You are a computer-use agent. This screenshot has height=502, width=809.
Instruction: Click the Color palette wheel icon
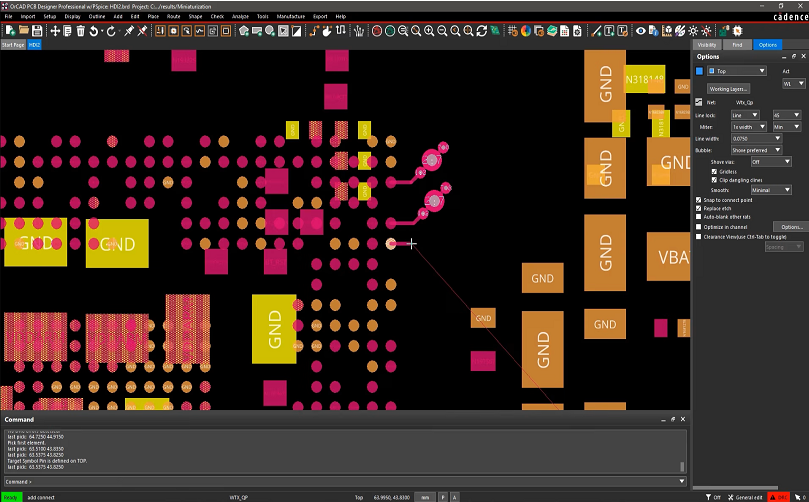click(x=527, y=31)
